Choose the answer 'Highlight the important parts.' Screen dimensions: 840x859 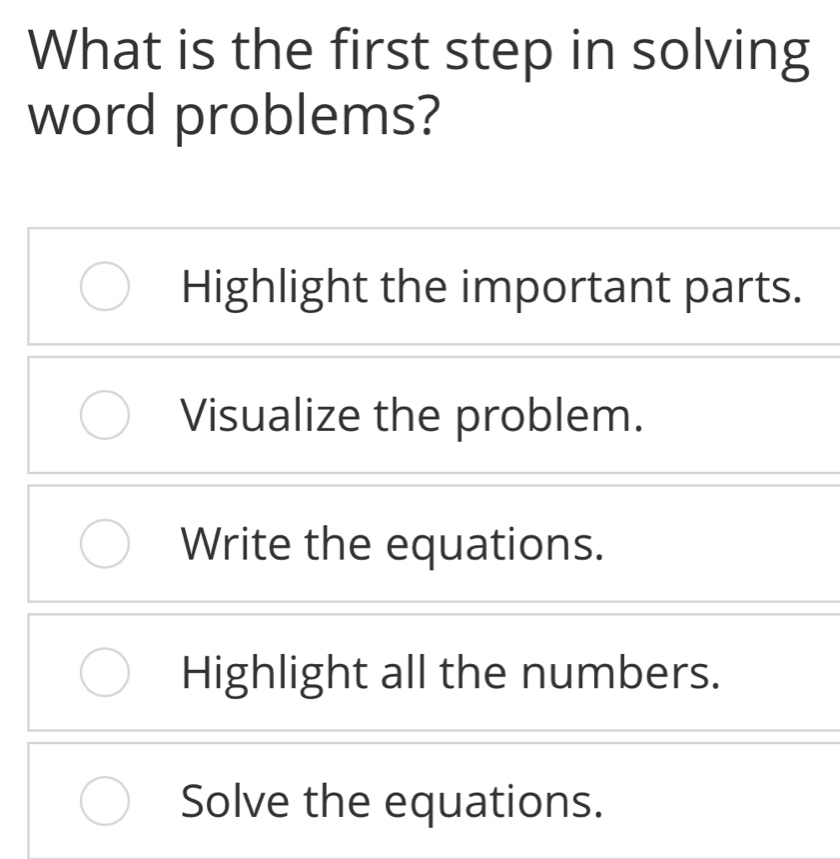coord(420,287)
